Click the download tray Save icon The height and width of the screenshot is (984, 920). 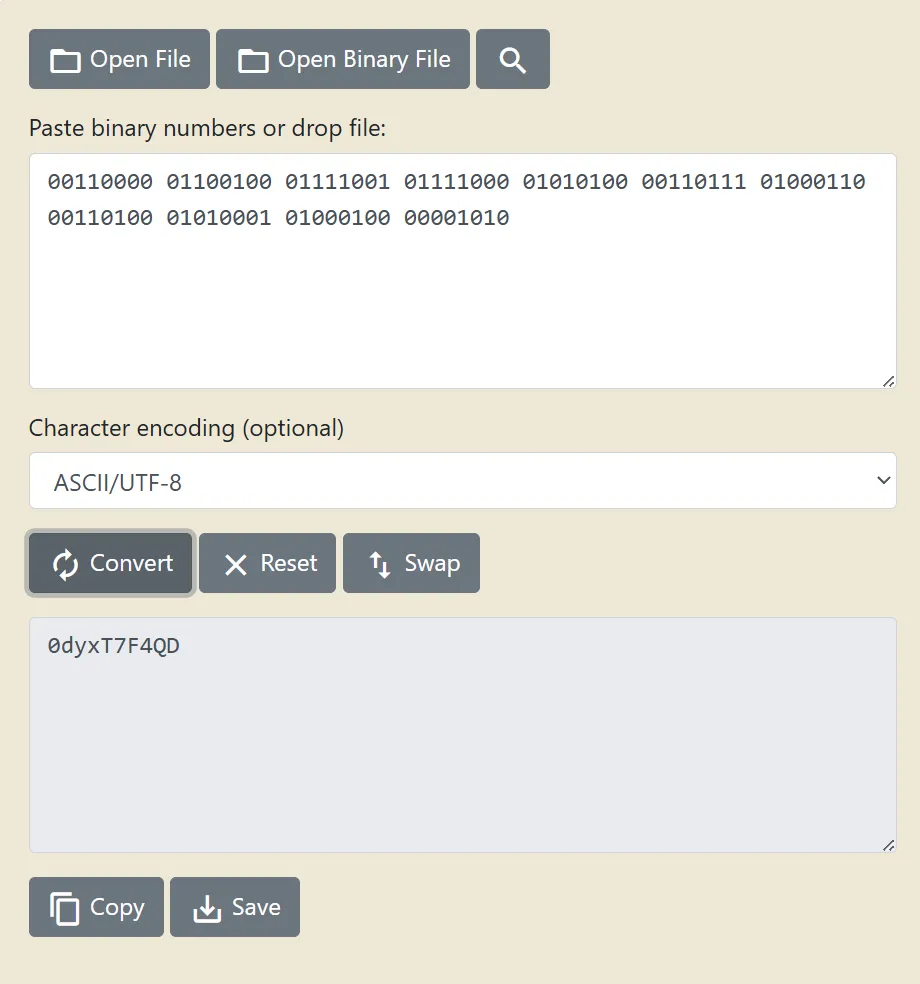(206, 909)
